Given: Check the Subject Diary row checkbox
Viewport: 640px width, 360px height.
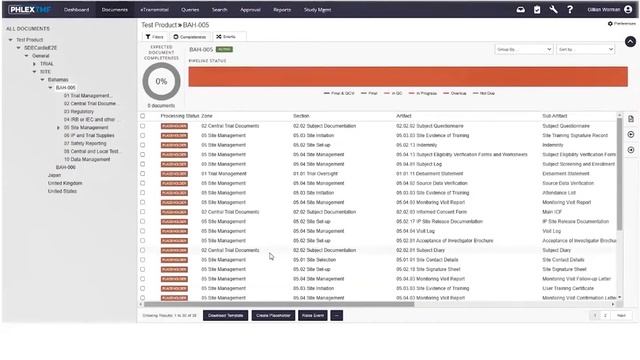Looking at the screenshot, I should tap(142, 250).
